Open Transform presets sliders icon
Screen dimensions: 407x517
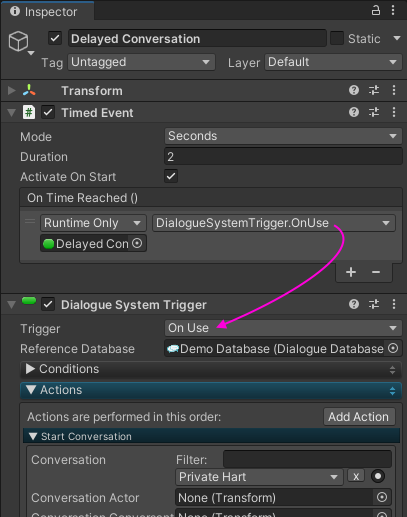tap(374, 90)
